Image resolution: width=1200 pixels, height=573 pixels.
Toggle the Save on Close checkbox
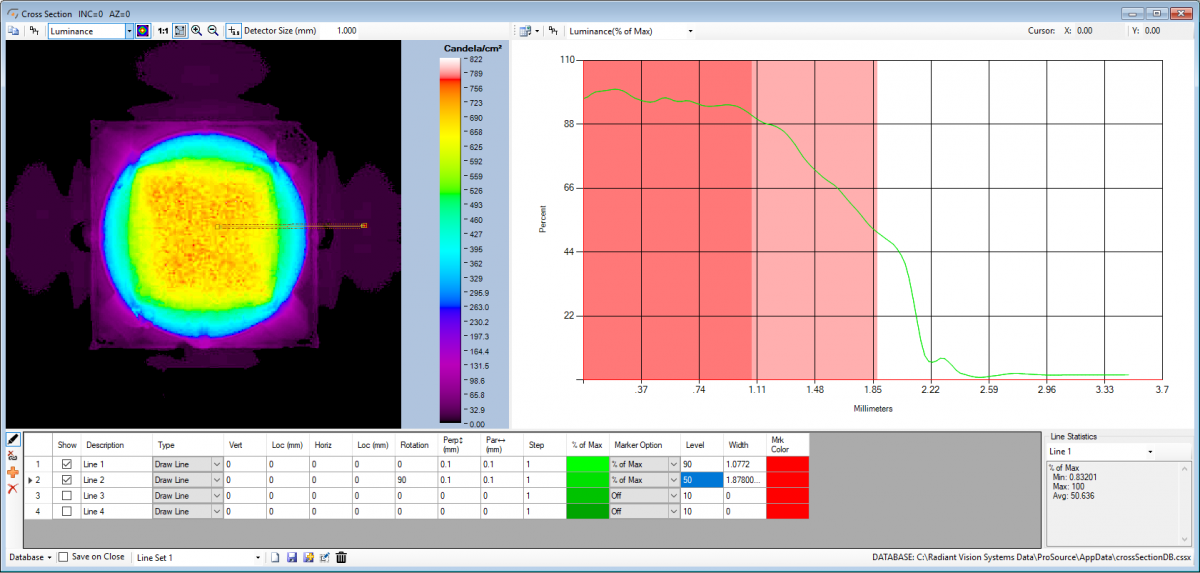[x=63, y=557]
